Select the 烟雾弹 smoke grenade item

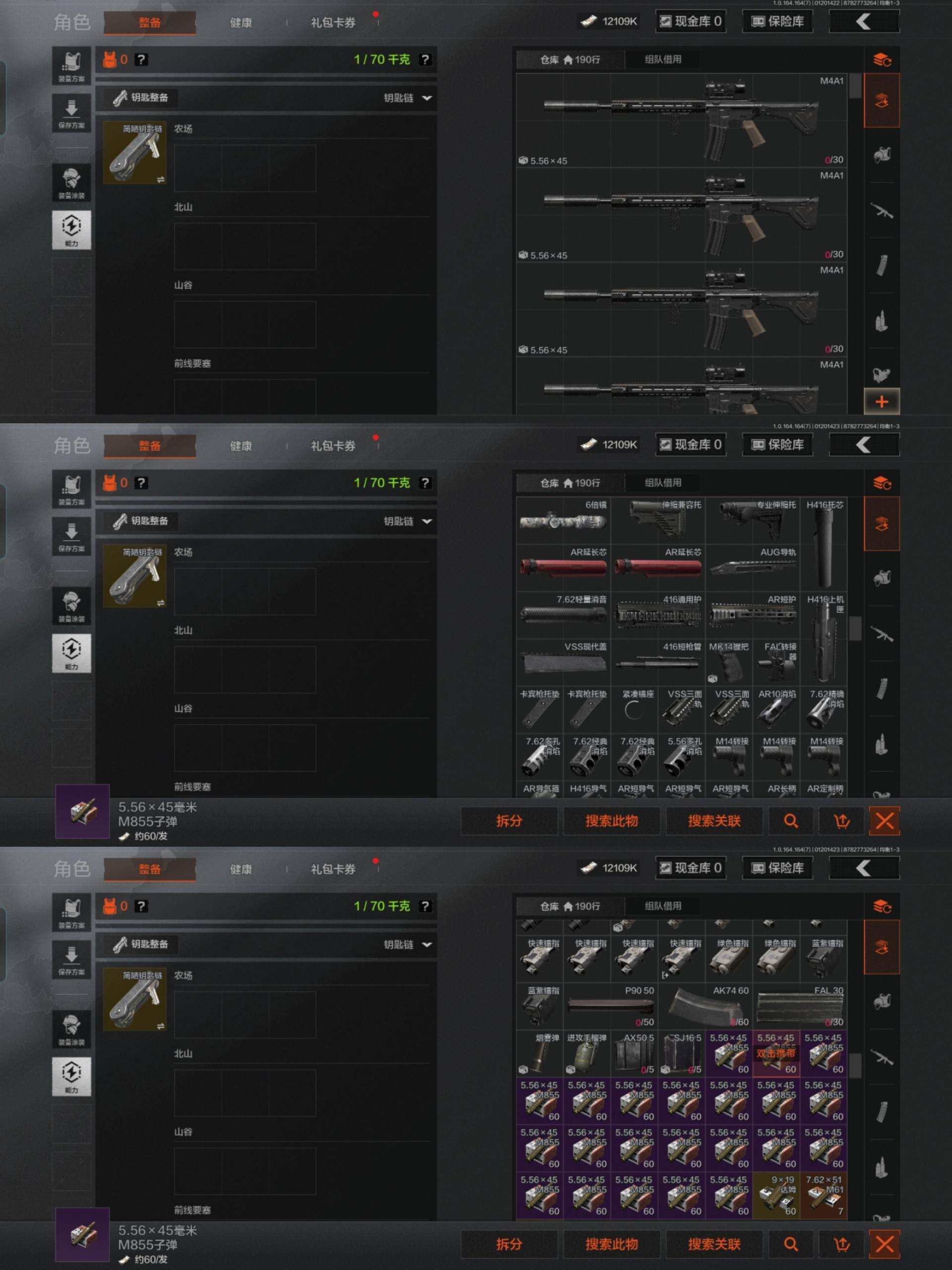tap(539, 1054)
